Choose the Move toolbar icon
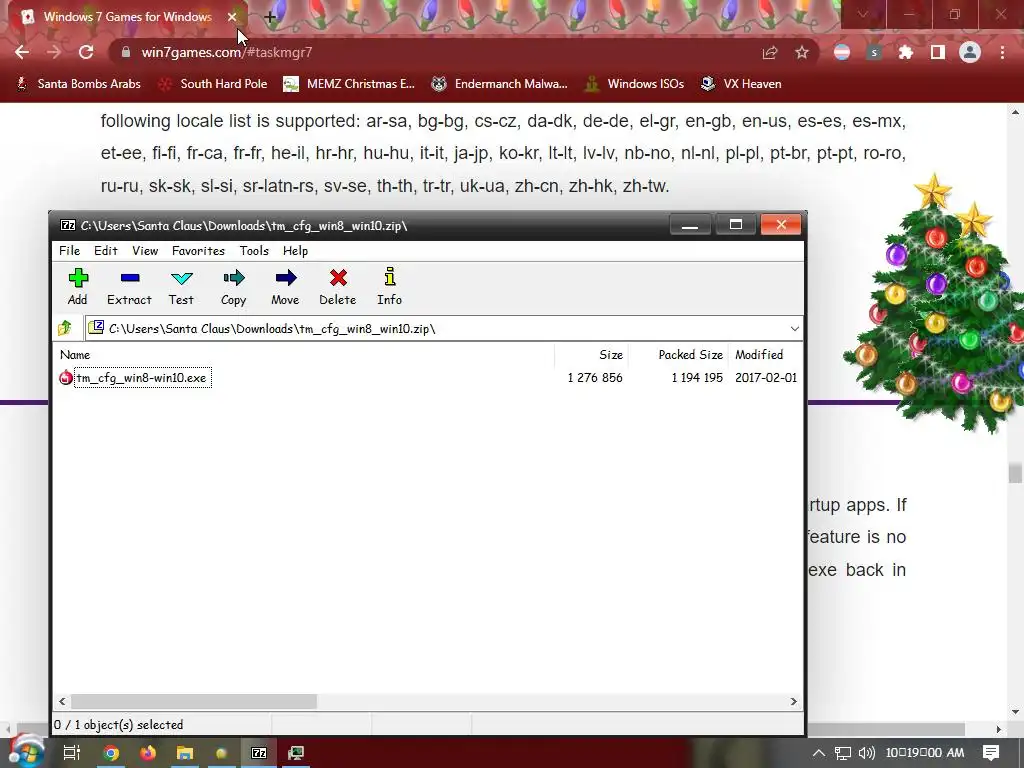This screenshot has height=768, width=1024. (285, 287)
